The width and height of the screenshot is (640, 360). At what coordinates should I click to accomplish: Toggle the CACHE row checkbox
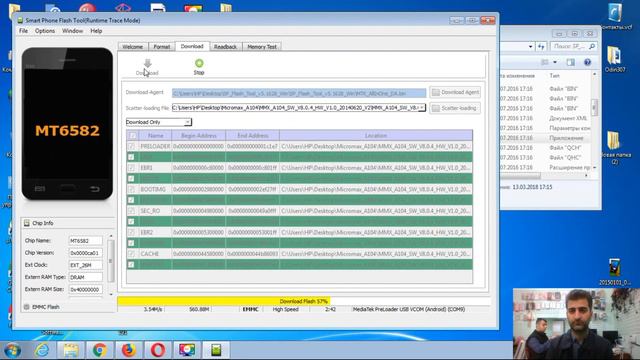(x=131, y=254)
